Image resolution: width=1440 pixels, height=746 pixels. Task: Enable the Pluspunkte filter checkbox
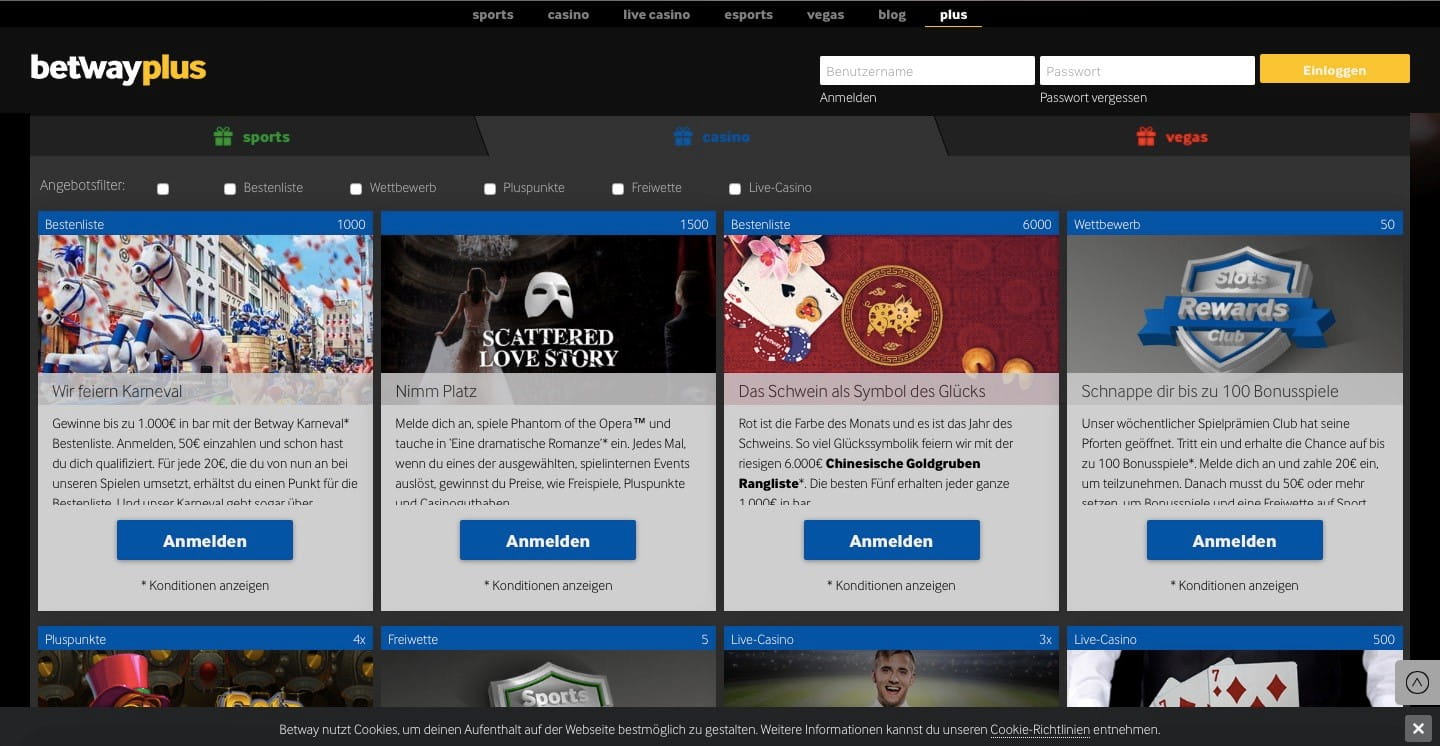(x=490, y=189)
